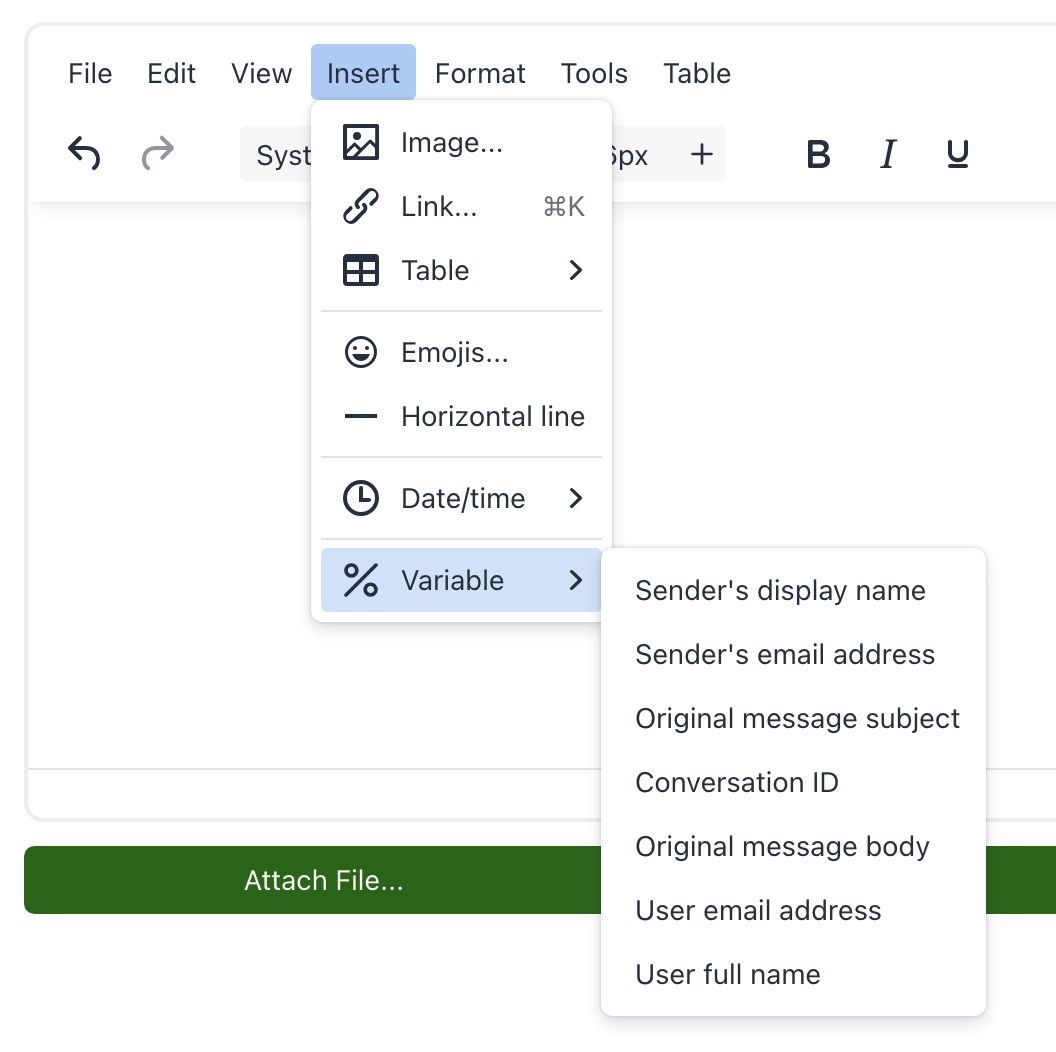
Task: Insert User email address variable
Action: click(793, 910)
